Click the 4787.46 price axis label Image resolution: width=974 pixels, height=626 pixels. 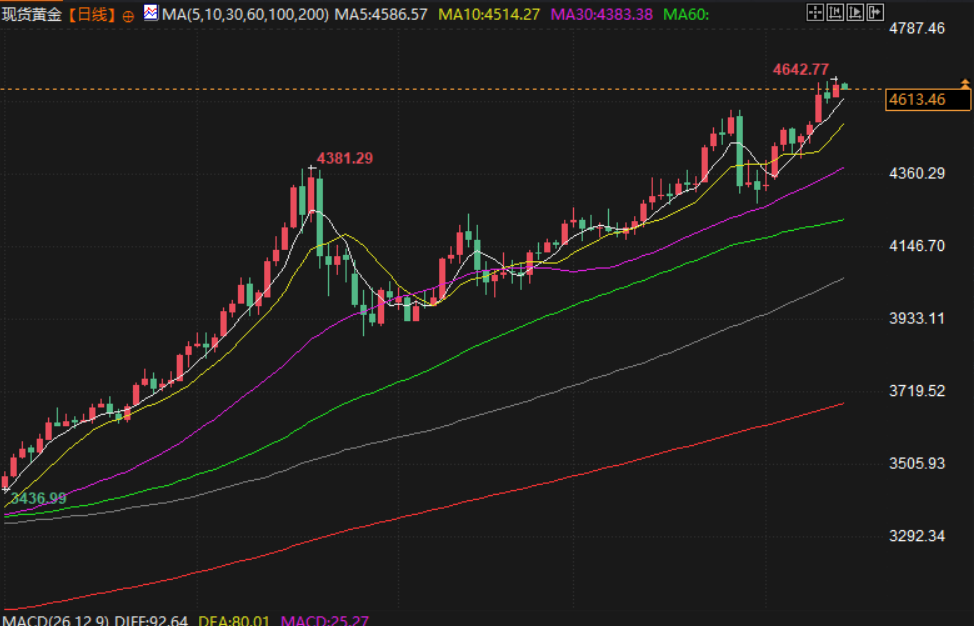click(x=917, y=28)
